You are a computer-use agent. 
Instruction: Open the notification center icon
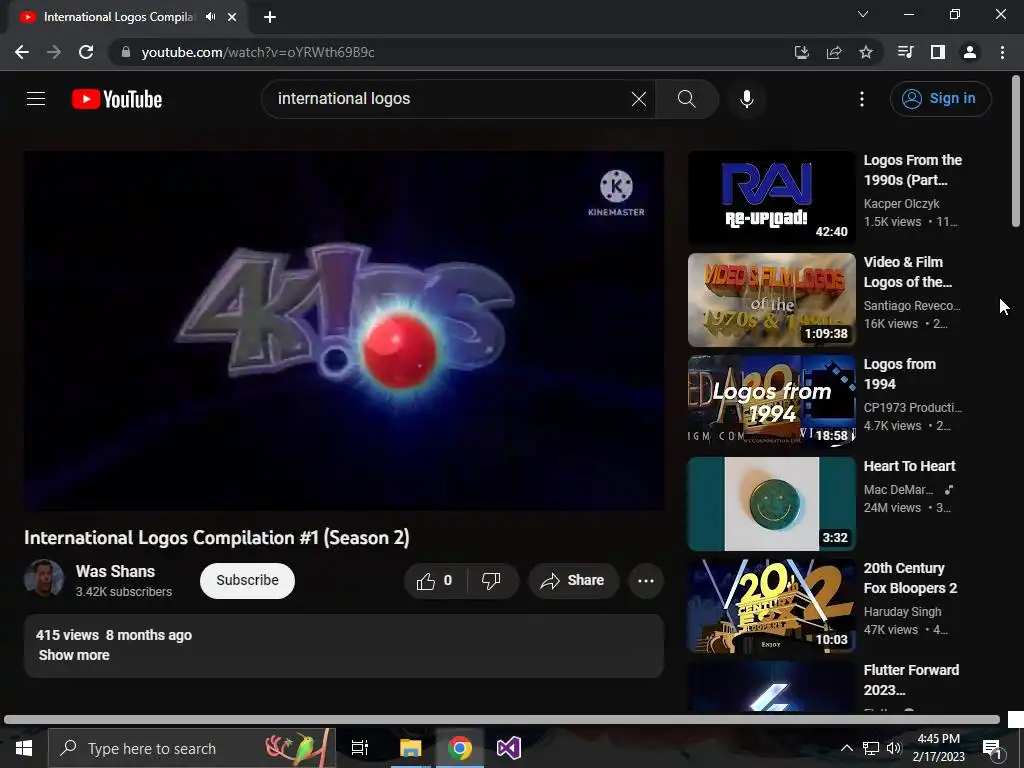click(993, 749)
